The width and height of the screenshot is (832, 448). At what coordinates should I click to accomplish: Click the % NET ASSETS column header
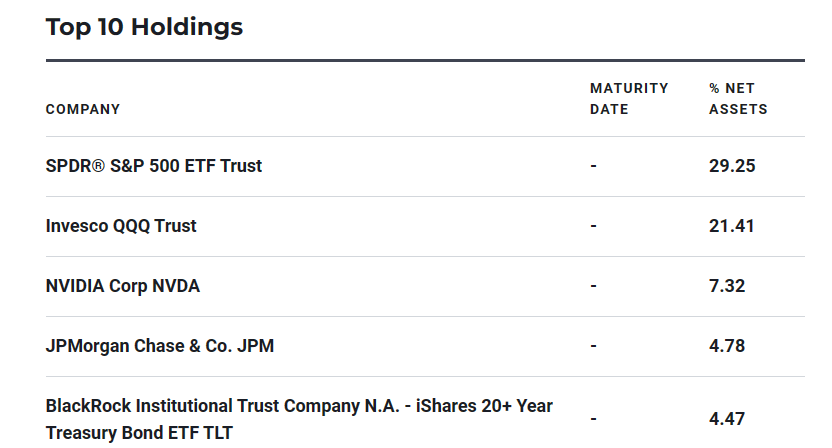[738, 98]
